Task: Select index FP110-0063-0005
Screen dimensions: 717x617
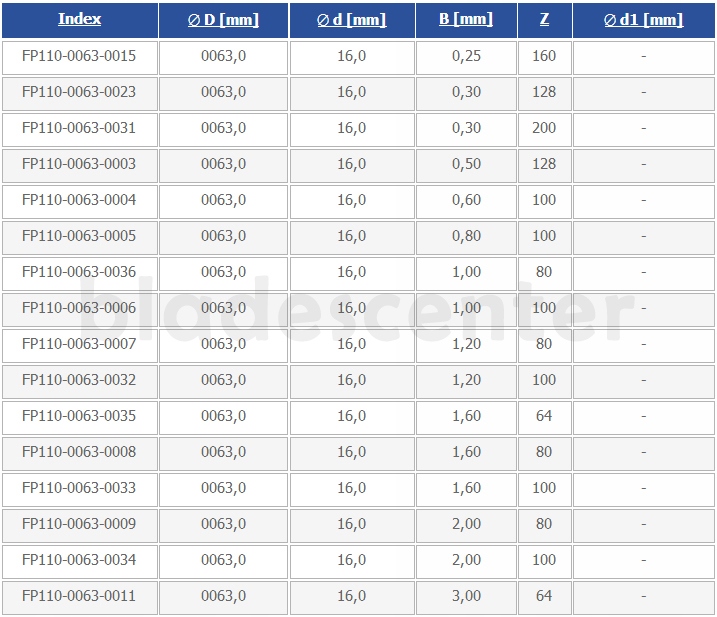Action: (x=79, y=236)
